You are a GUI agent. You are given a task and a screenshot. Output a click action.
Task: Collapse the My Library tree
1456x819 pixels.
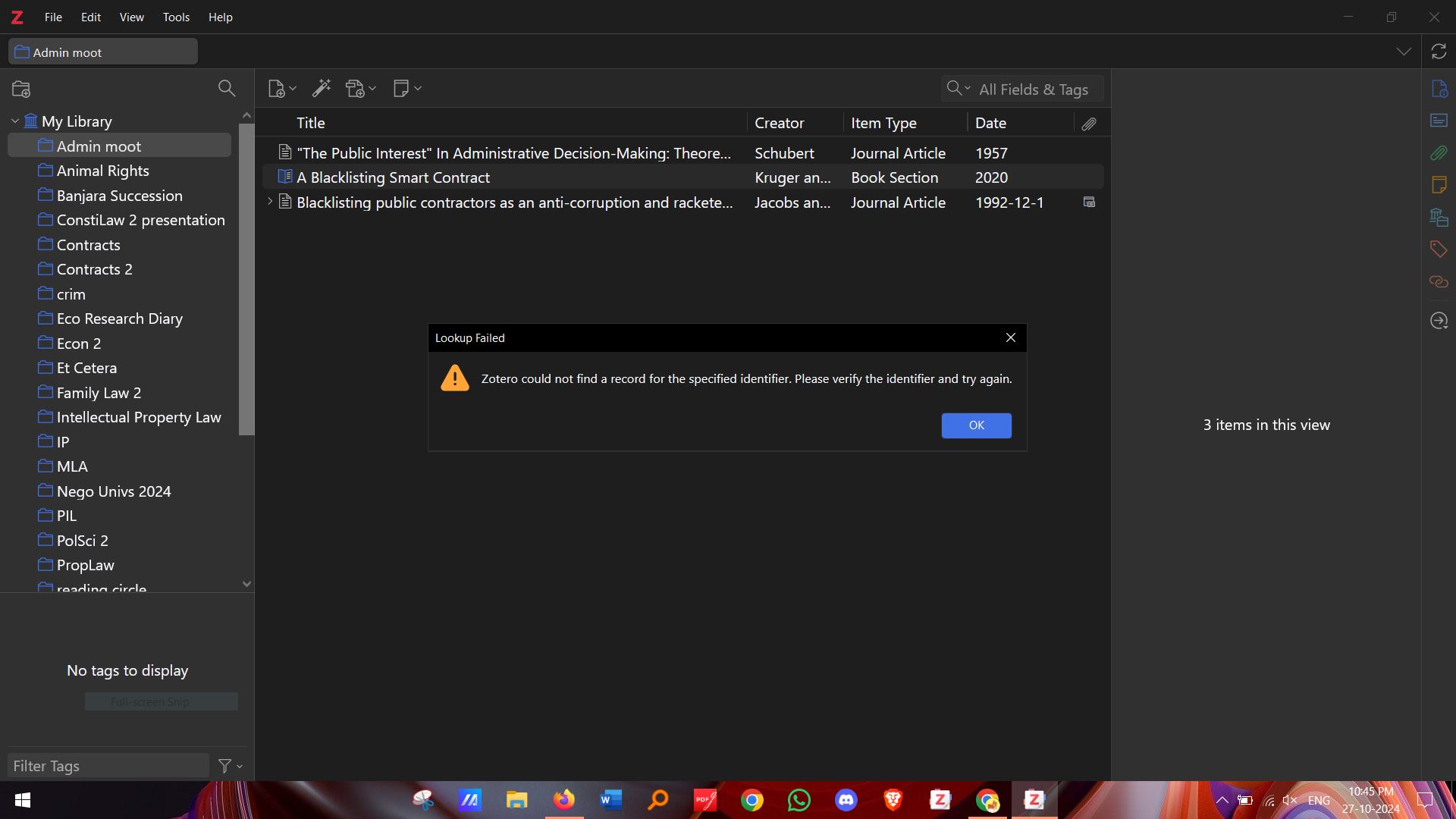(x=14, y=121)
